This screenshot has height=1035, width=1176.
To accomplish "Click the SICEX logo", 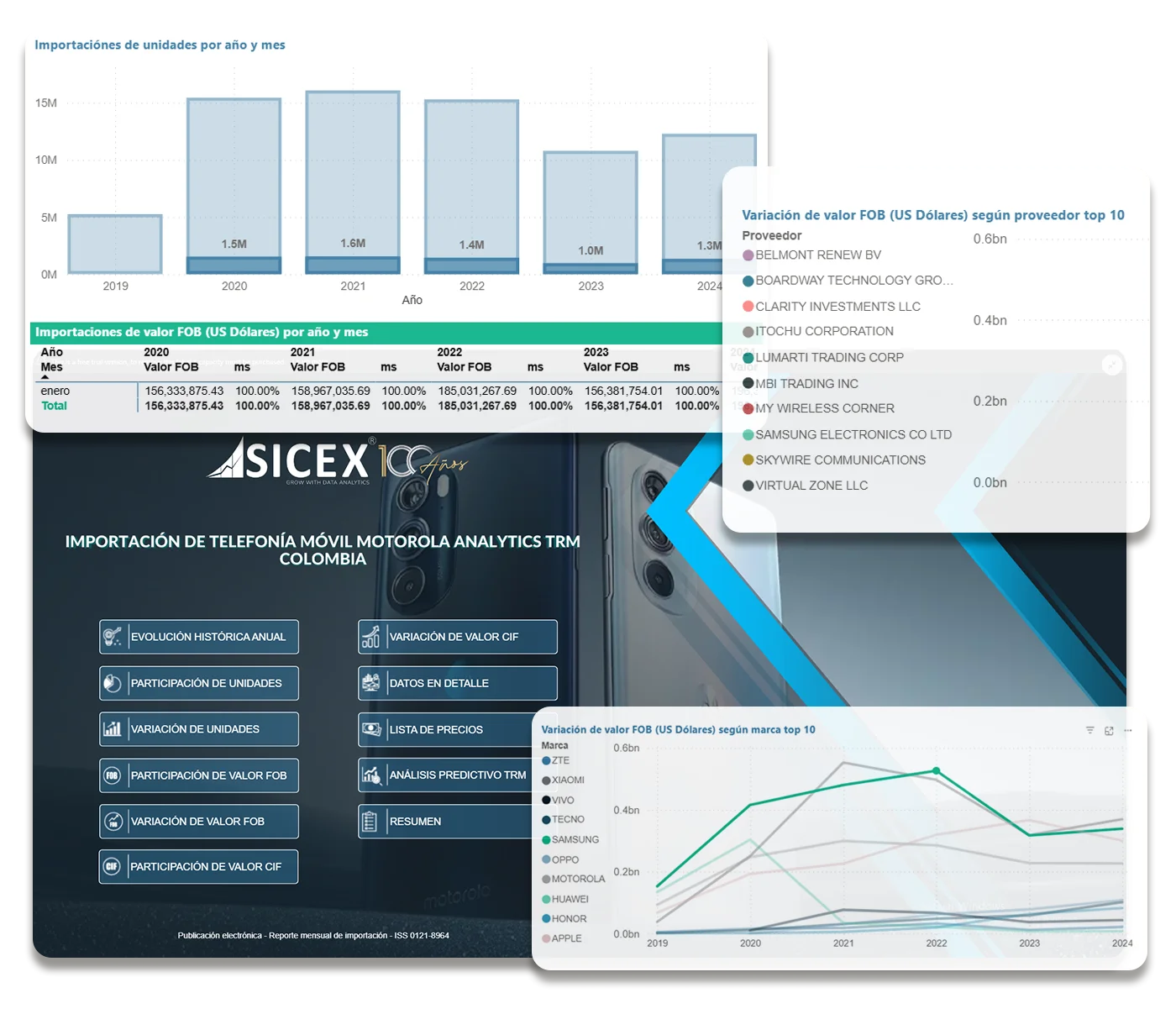I will (288, 460).
